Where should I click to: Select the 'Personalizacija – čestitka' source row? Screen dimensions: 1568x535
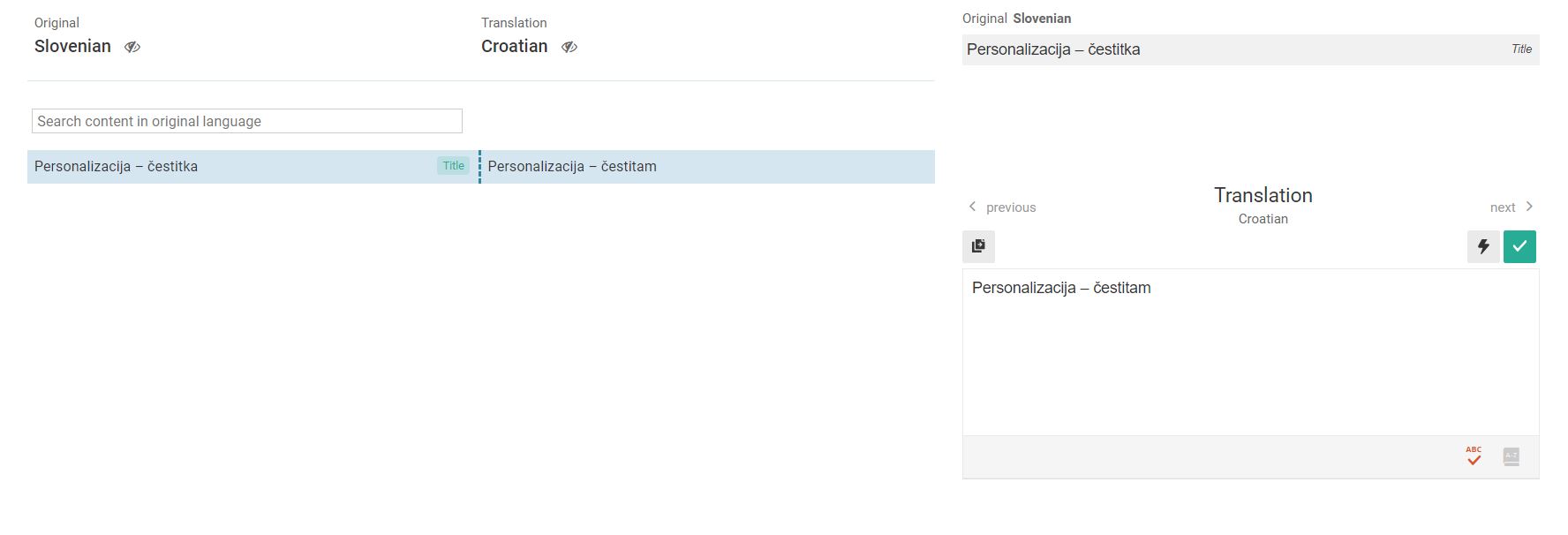(253, 167)
